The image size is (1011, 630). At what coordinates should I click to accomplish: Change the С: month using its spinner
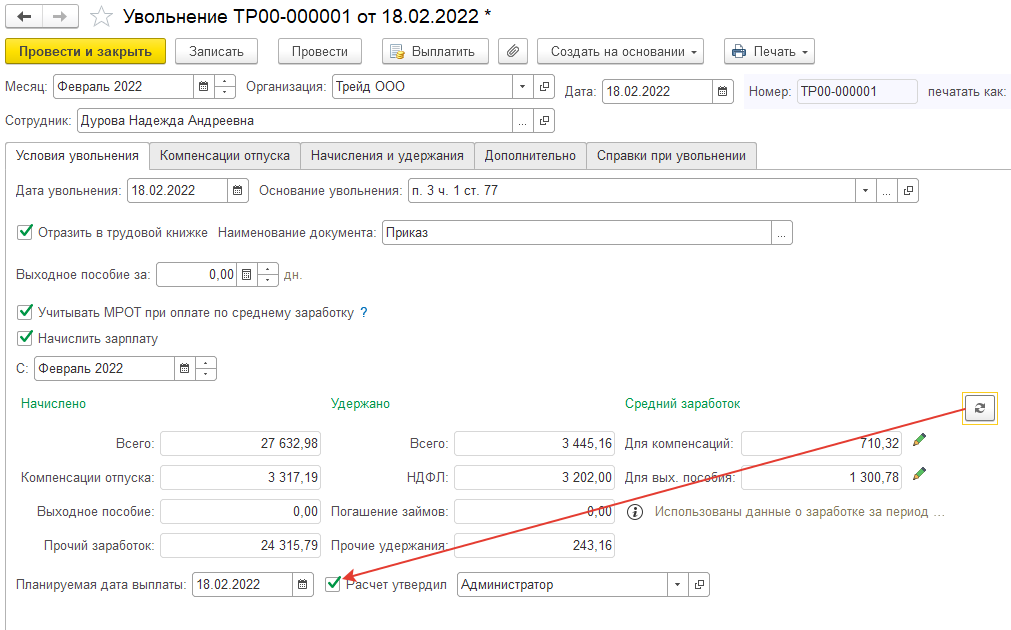tap(206, 369)
